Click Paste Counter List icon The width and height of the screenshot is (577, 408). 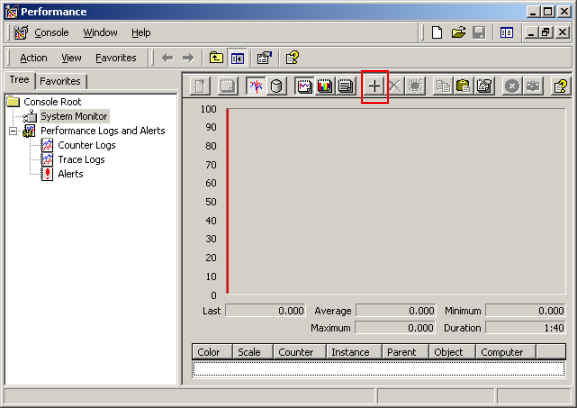(x=463, y=86)
